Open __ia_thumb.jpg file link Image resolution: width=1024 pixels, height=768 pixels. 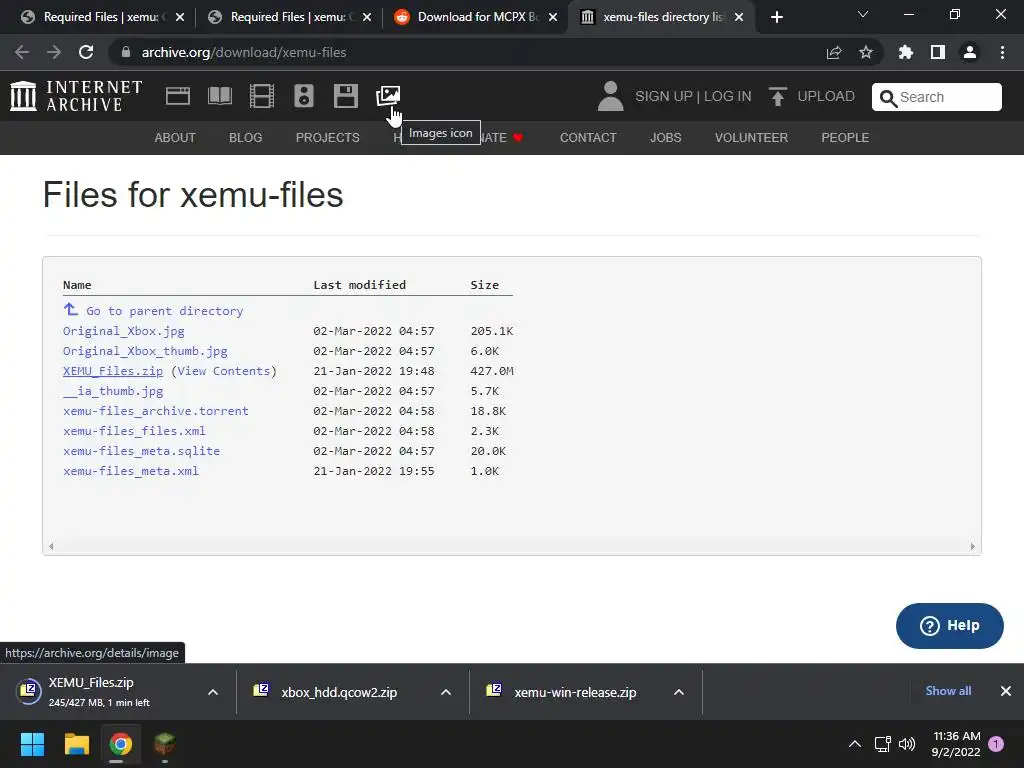(x=113, y=391)
